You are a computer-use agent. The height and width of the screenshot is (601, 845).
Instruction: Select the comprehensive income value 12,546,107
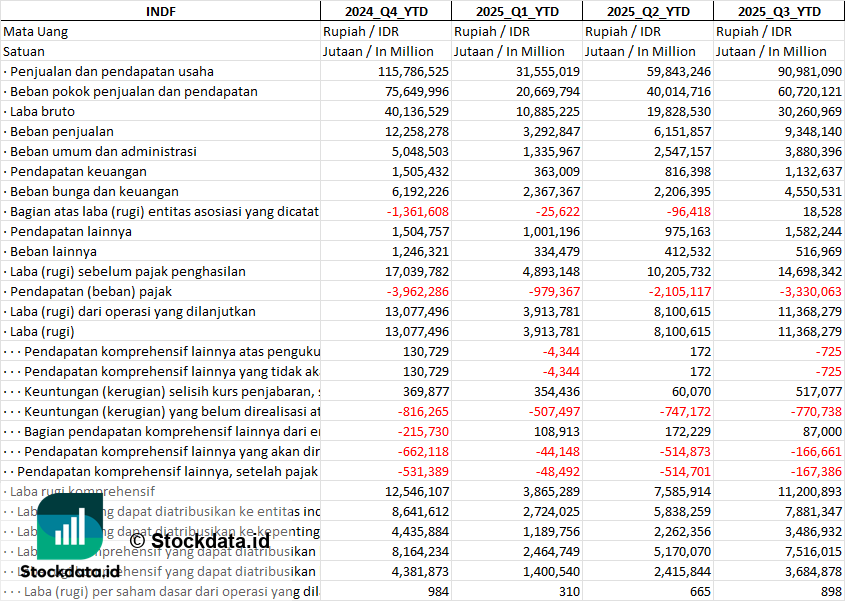click(x=417, y=492)
